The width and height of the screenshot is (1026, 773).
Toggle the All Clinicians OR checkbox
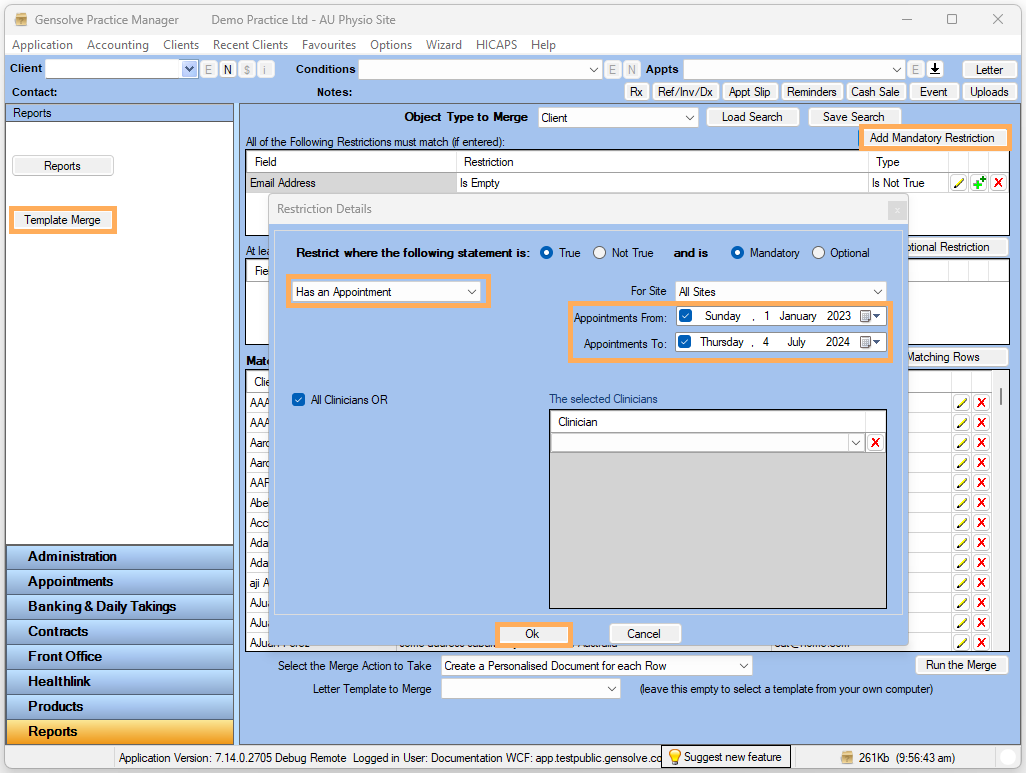[x=298, y=399]
